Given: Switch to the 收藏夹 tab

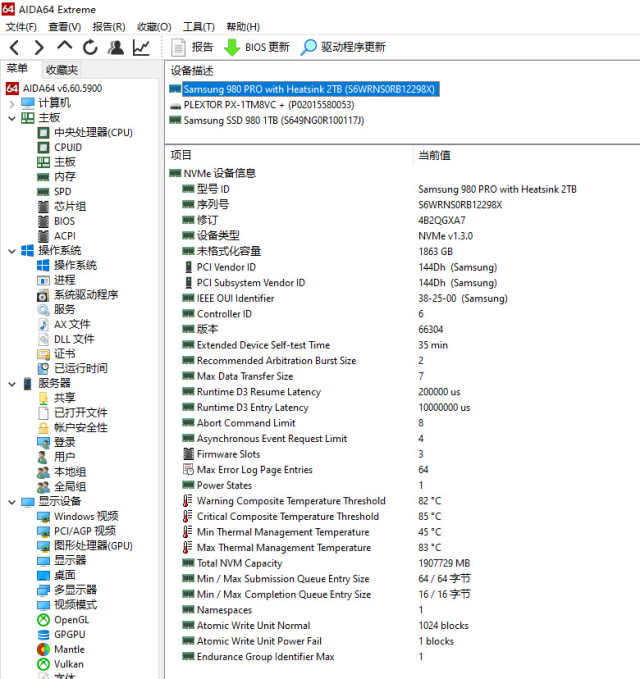Looking at the screenshot, I should [x=62, y=70].
